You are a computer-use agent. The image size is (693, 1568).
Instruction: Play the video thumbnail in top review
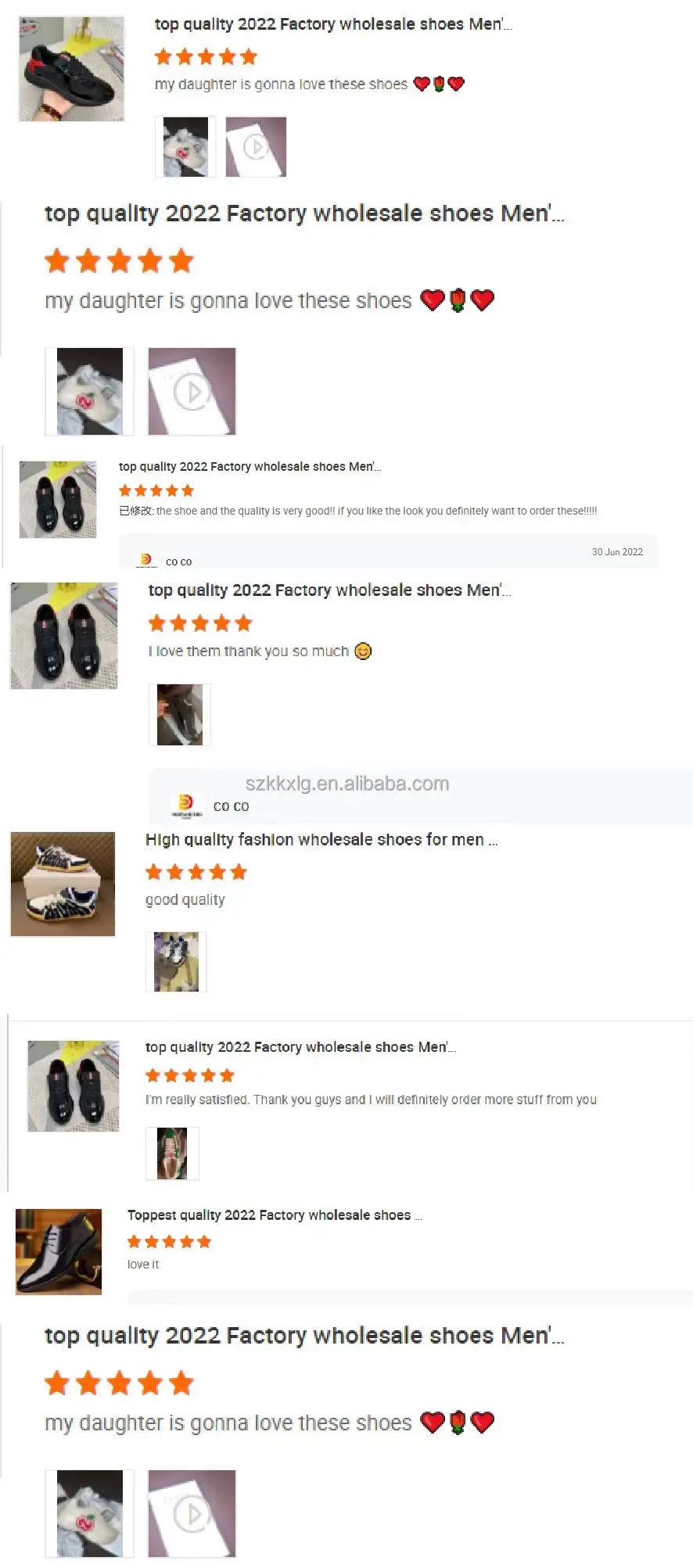256,147
